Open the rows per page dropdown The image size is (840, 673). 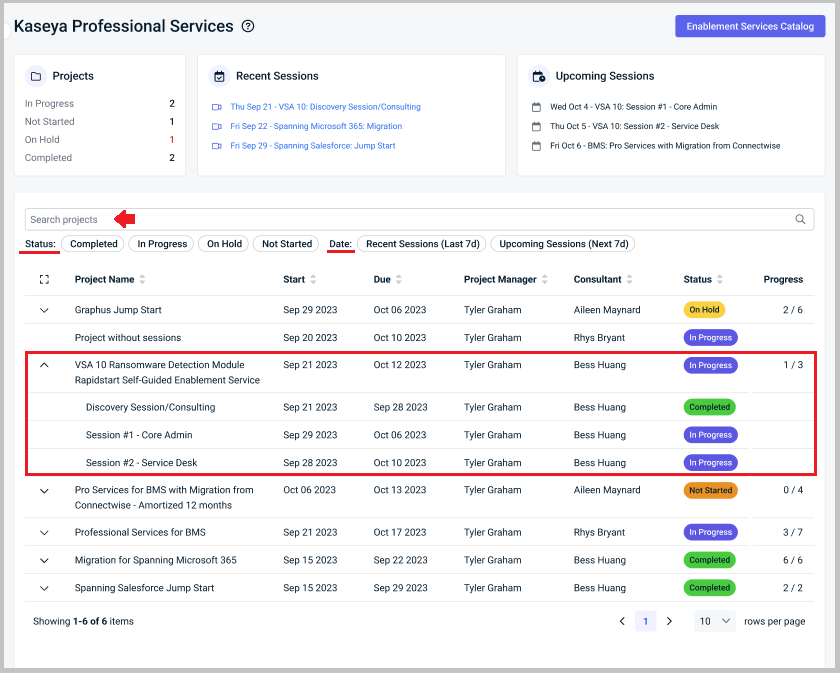click(714, 621)
